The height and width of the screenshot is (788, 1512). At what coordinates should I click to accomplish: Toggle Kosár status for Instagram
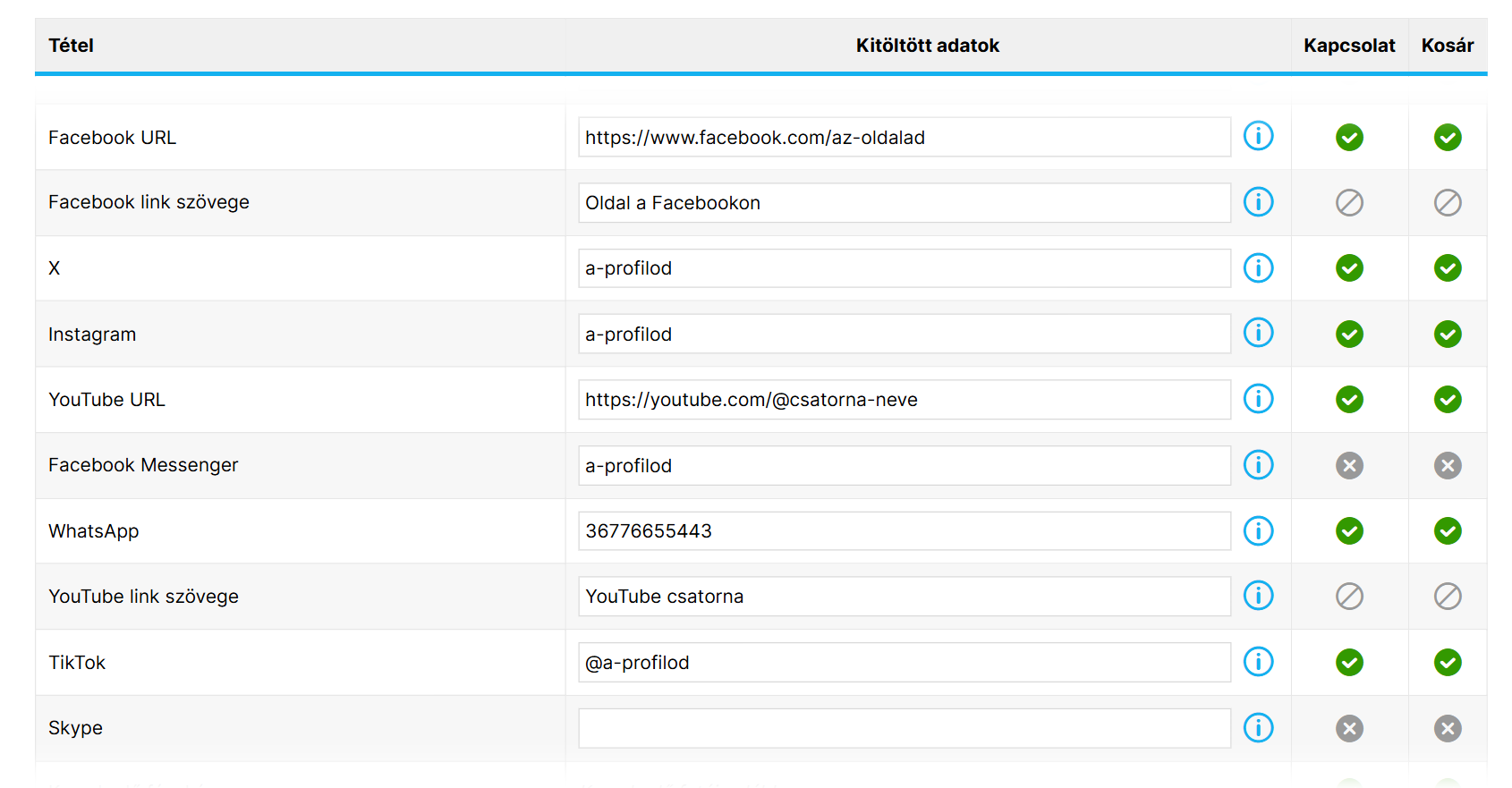(1448, 334)
